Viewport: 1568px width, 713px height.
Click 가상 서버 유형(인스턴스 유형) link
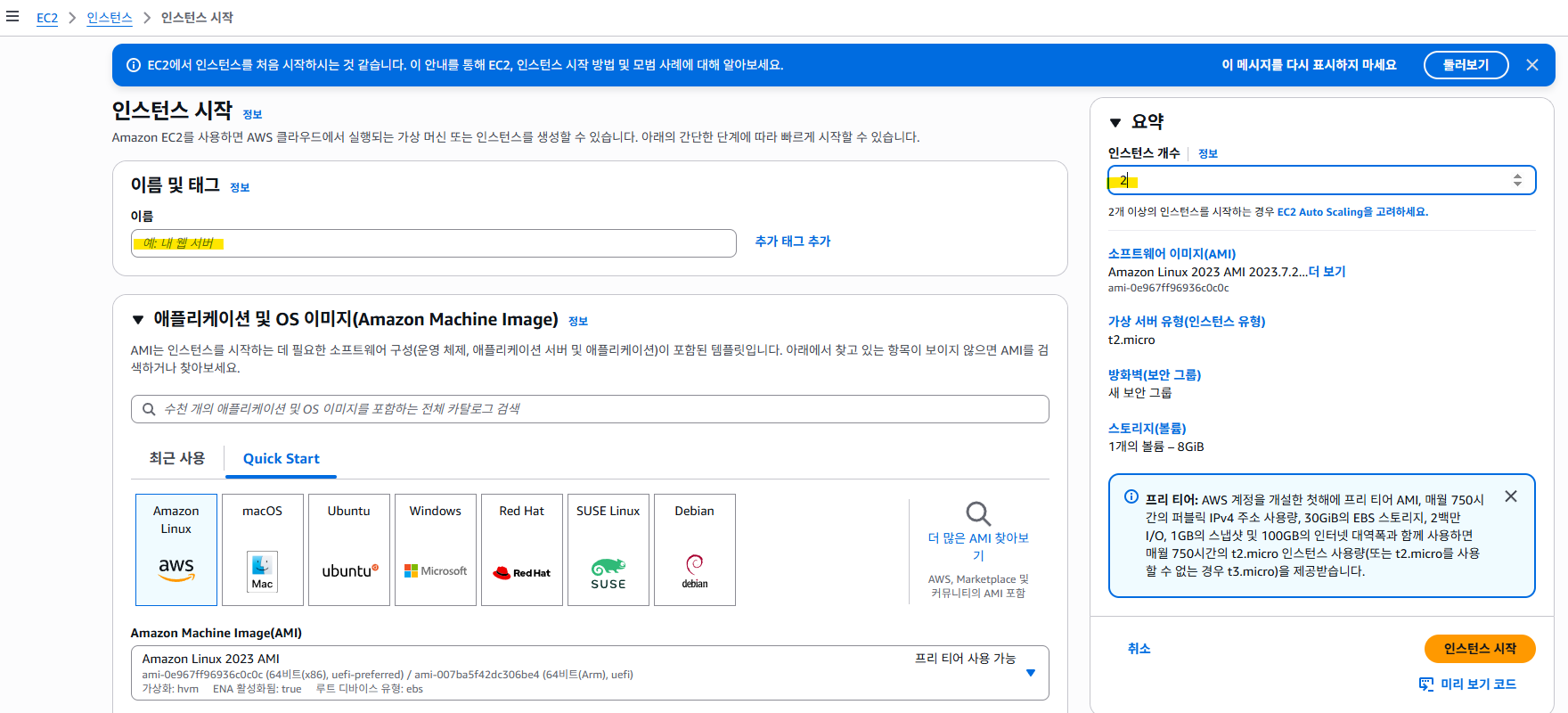pyautogui.click(x=1187, y=322)
